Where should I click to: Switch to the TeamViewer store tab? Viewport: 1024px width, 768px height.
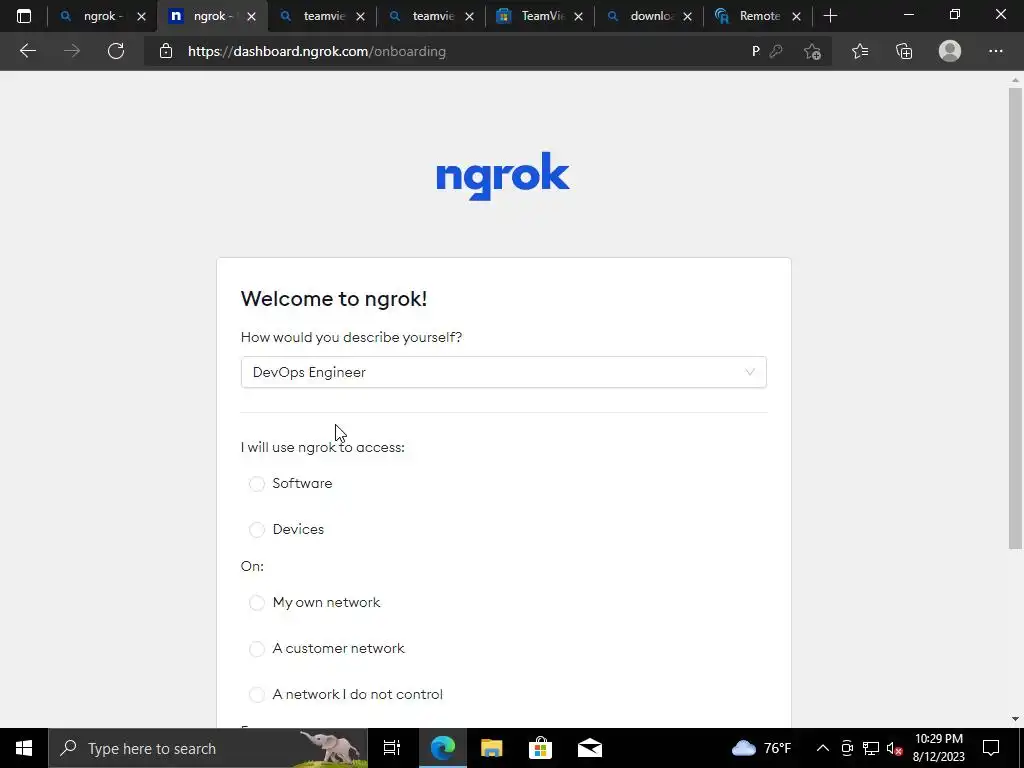(540, 16)
